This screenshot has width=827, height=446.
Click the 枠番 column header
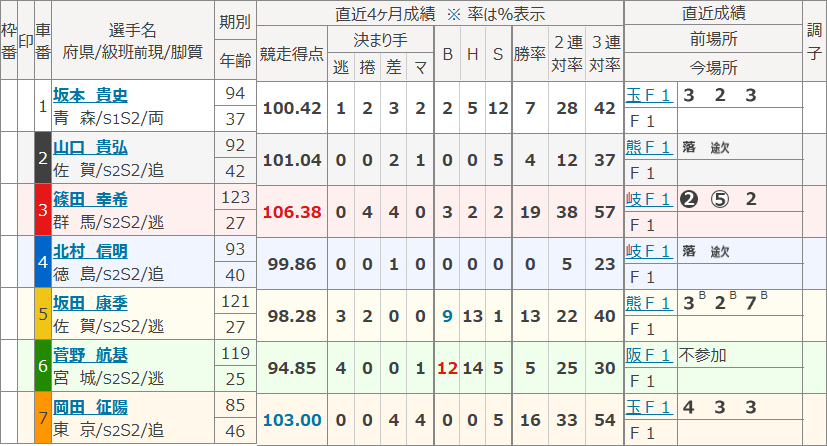(8, 41)
